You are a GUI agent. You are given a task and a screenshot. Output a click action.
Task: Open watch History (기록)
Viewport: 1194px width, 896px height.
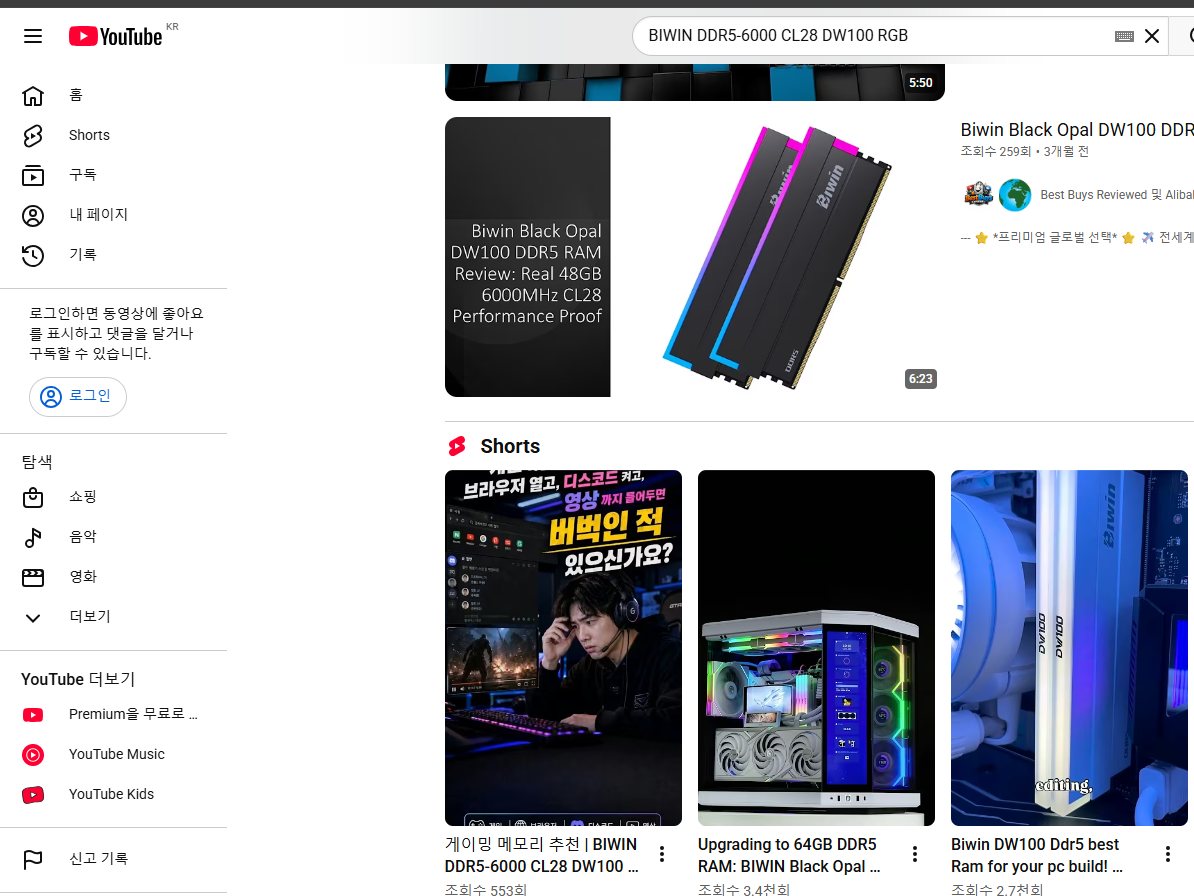click(113, 255)
